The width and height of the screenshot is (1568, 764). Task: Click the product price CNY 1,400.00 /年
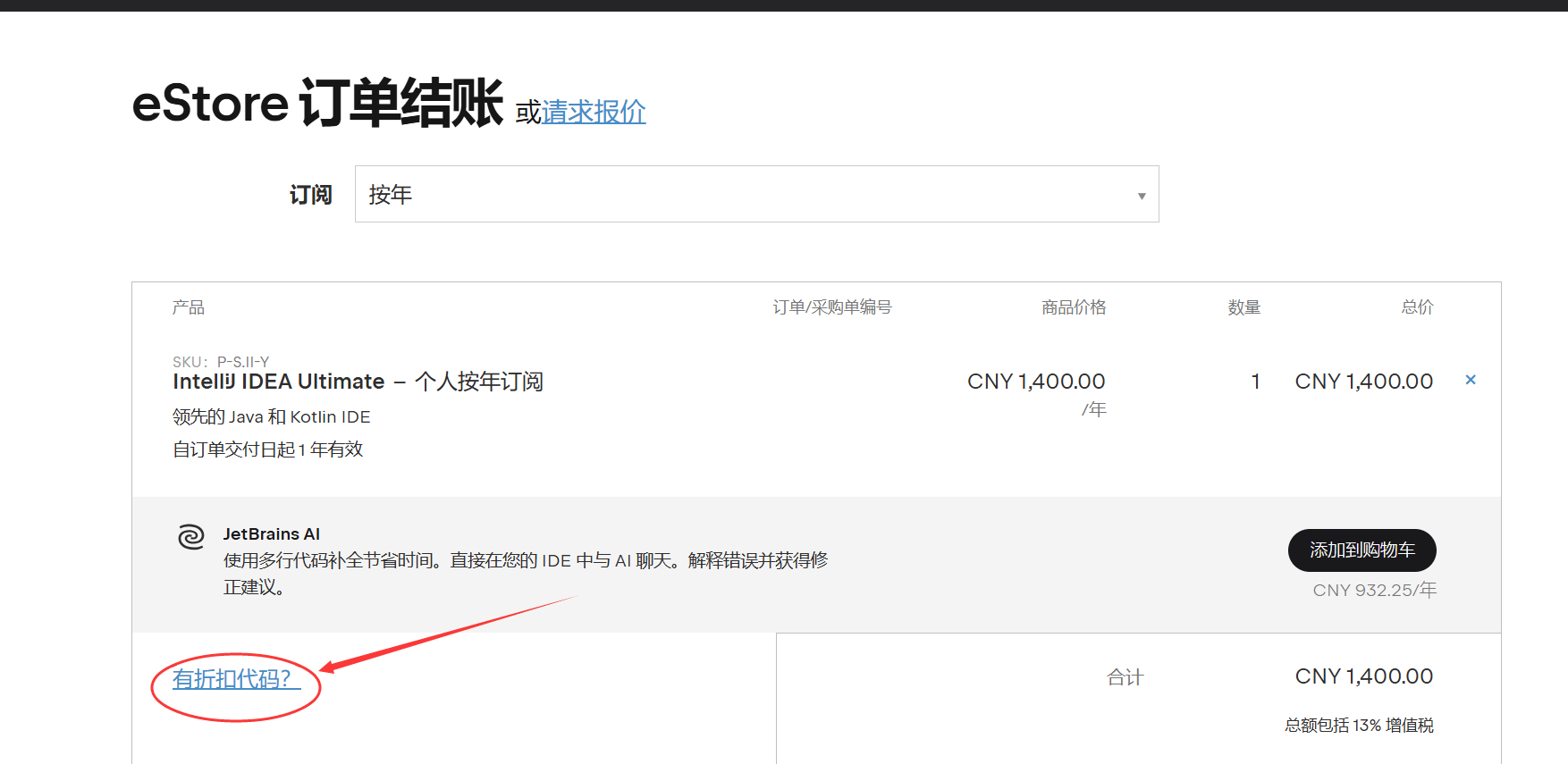pos(1037,393)
